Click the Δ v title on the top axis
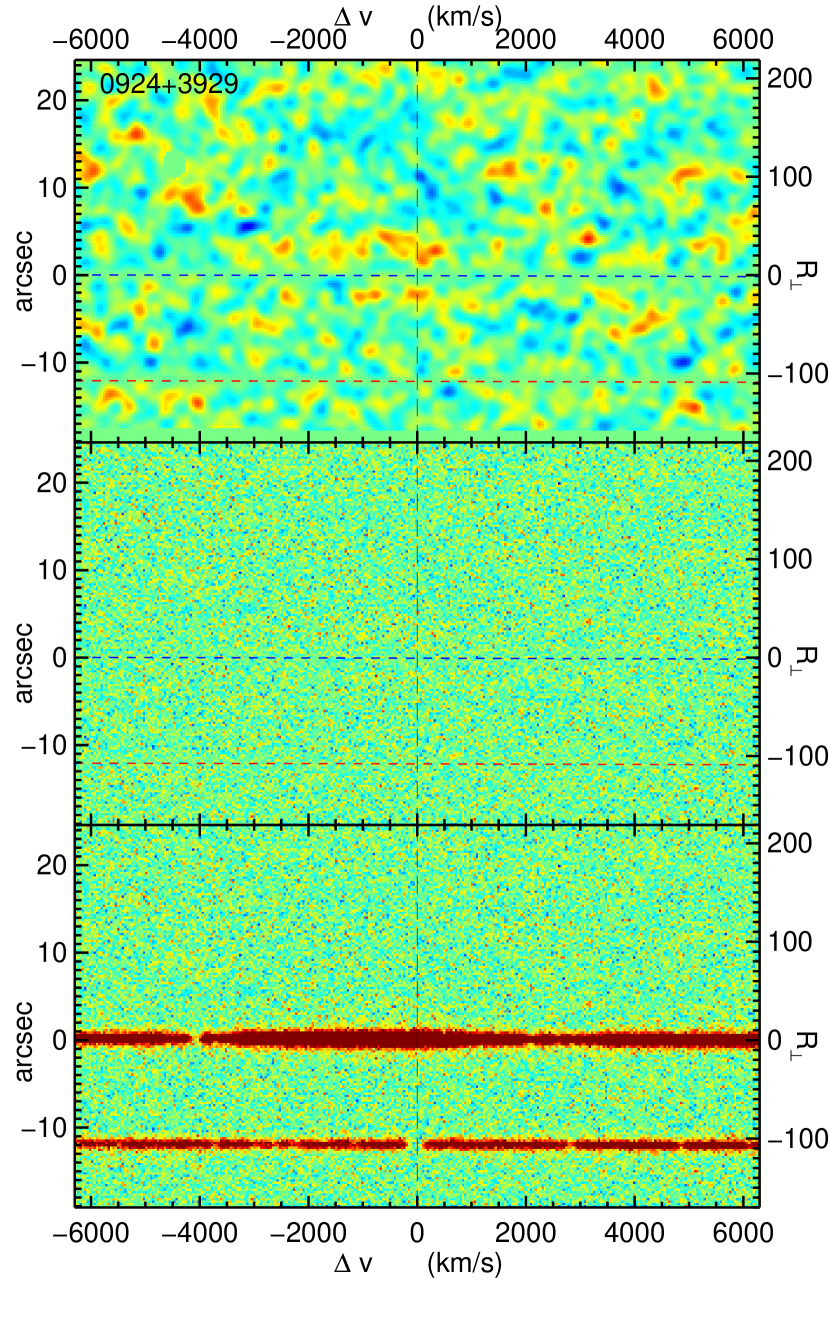 [x=354, y=15]
